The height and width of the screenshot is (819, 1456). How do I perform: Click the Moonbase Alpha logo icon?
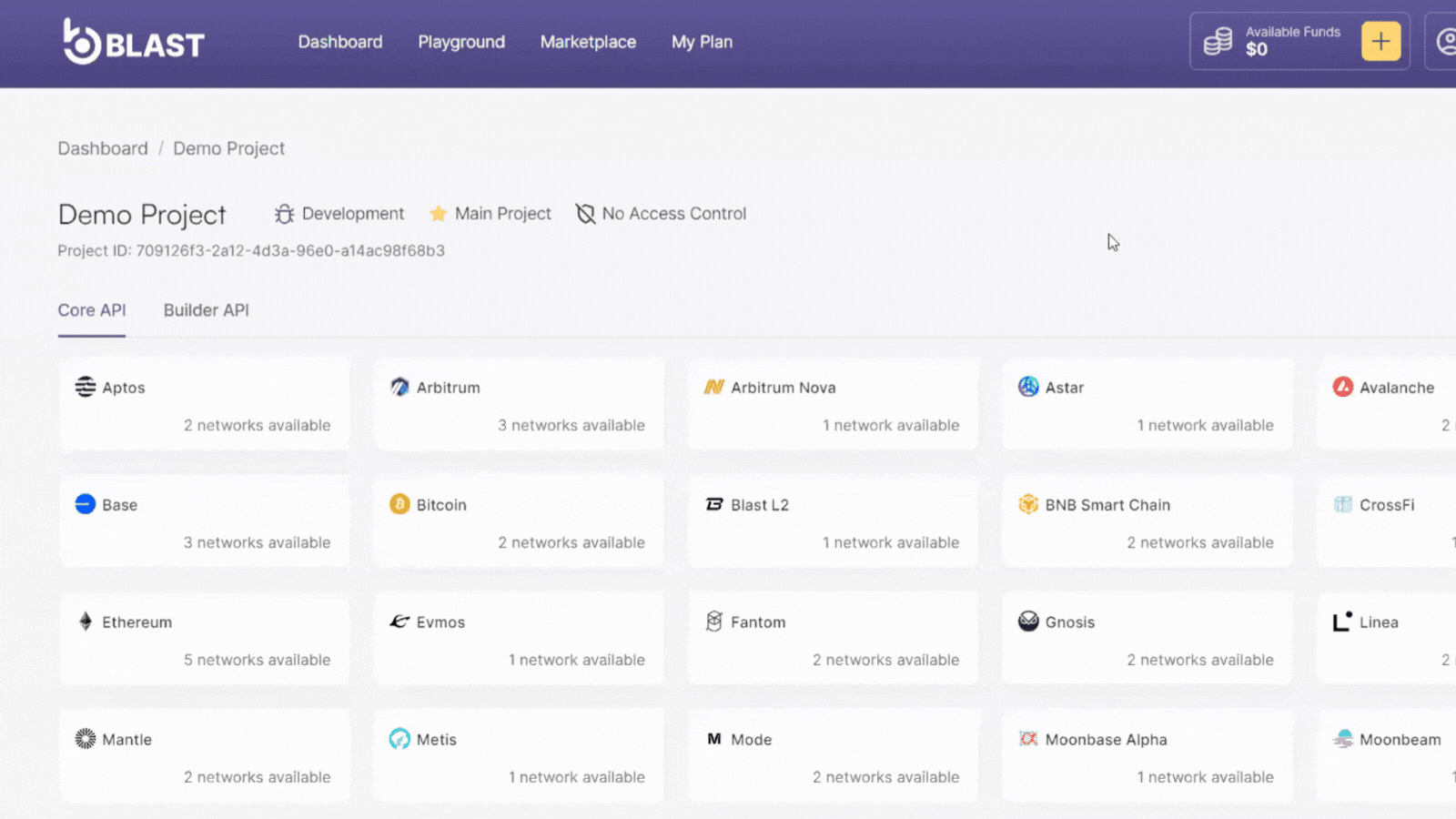1028,739
